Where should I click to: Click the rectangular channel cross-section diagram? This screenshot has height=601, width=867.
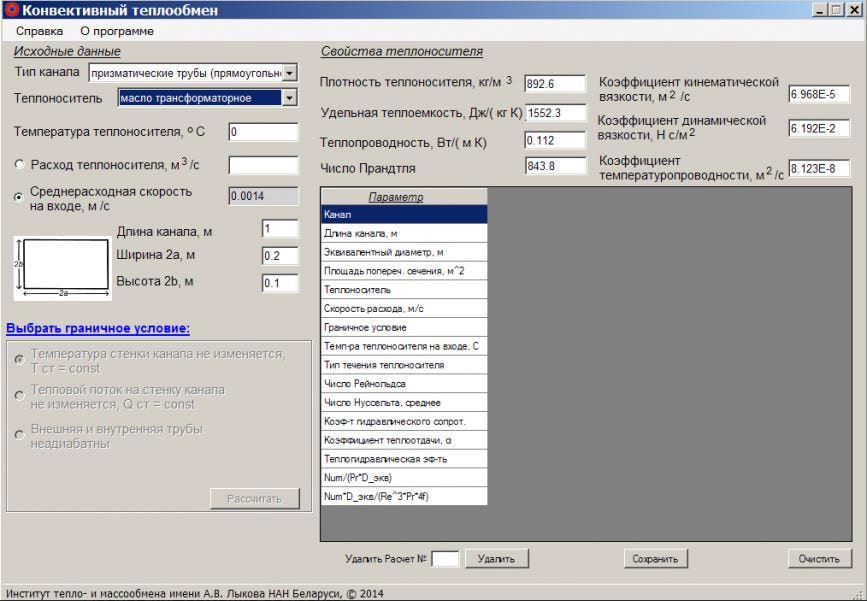click(62, 269)
